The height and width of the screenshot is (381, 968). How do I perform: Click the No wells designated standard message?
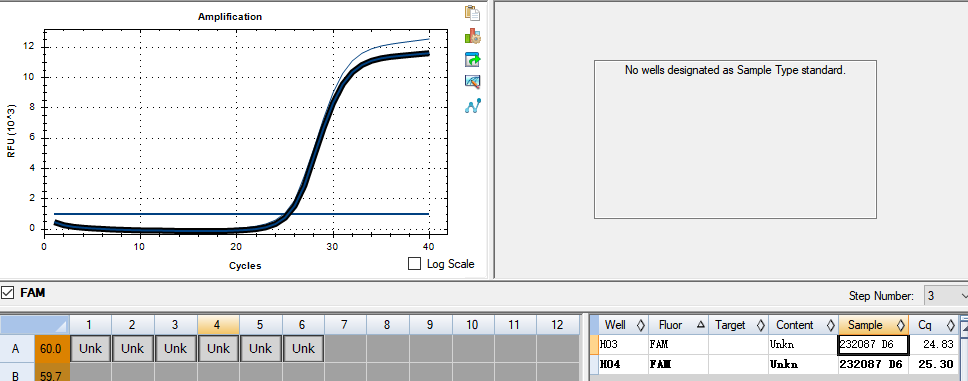(735, 70)
